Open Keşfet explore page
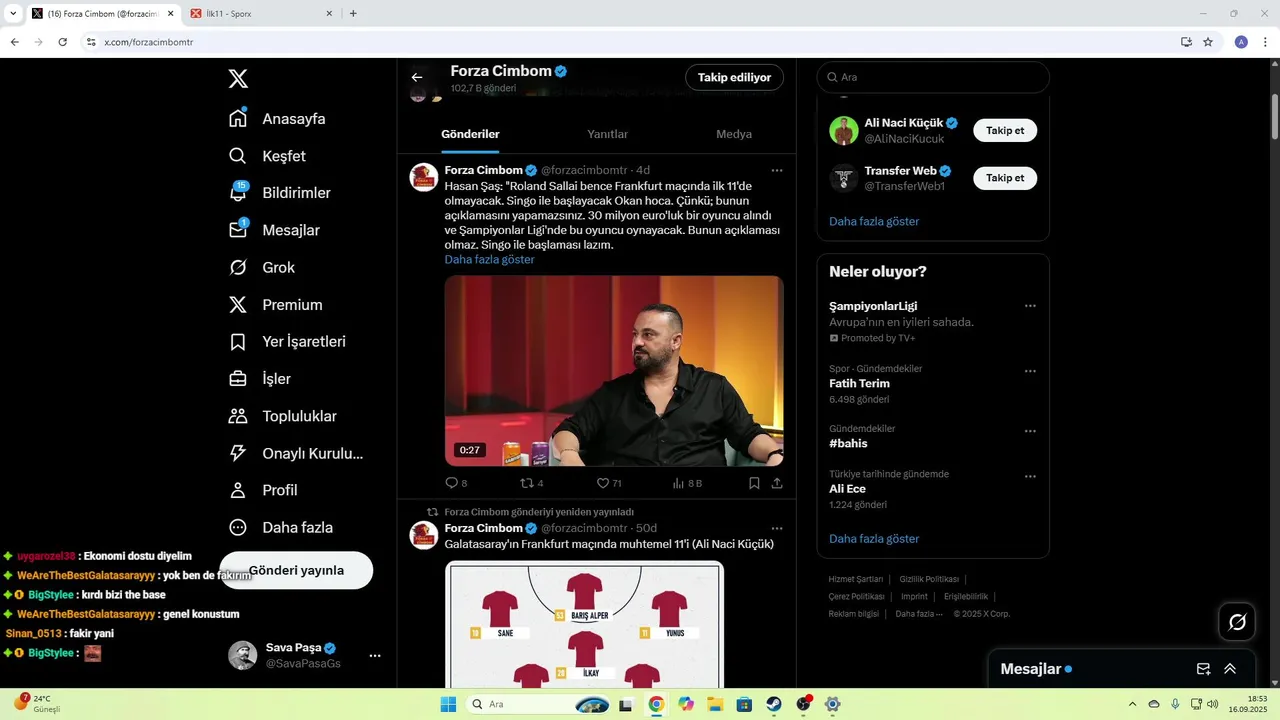1280x720 pixels. (268, 156)
